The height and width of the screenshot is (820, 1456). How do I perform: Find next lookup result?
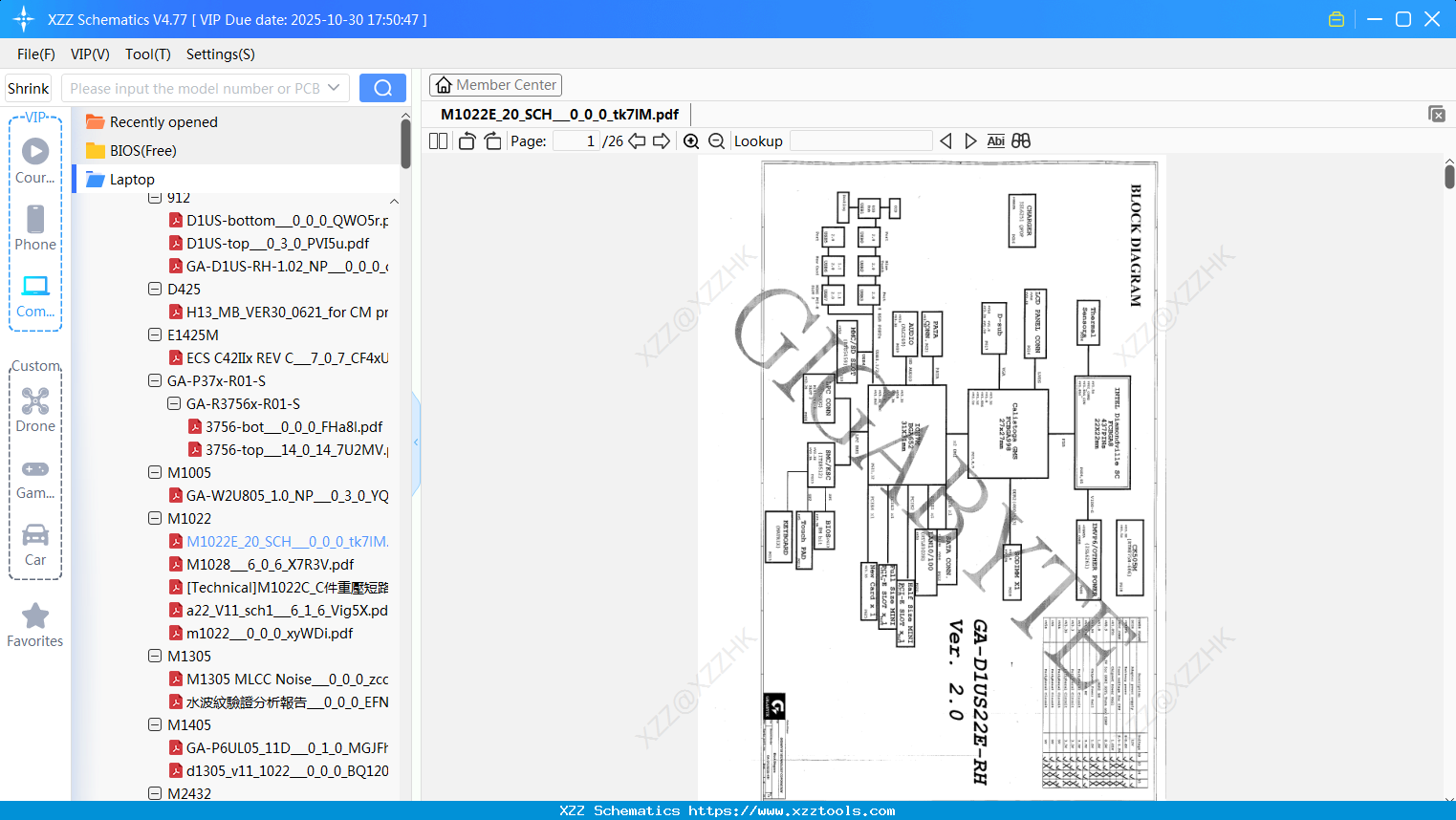970,141
